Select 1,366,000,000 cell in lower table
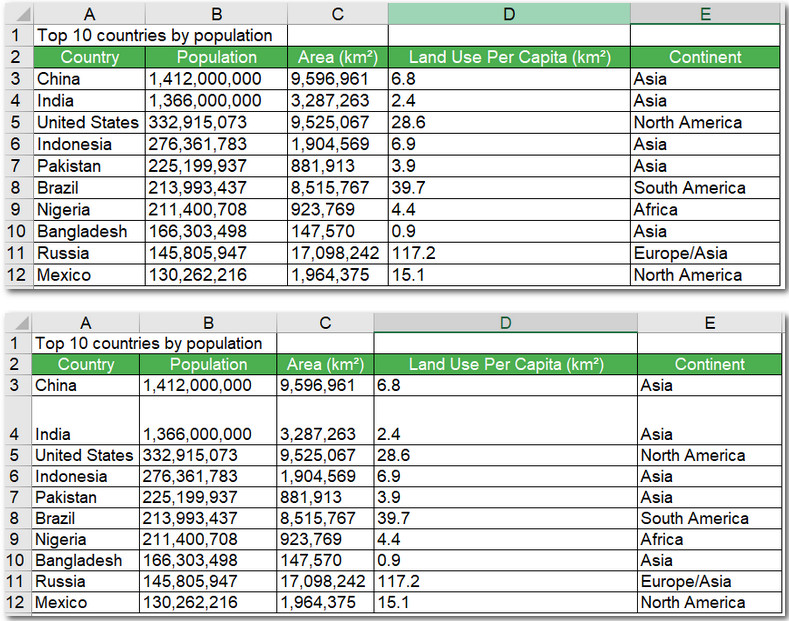The width and height of the screenshot is (789, 621). [x=208, y=420]
